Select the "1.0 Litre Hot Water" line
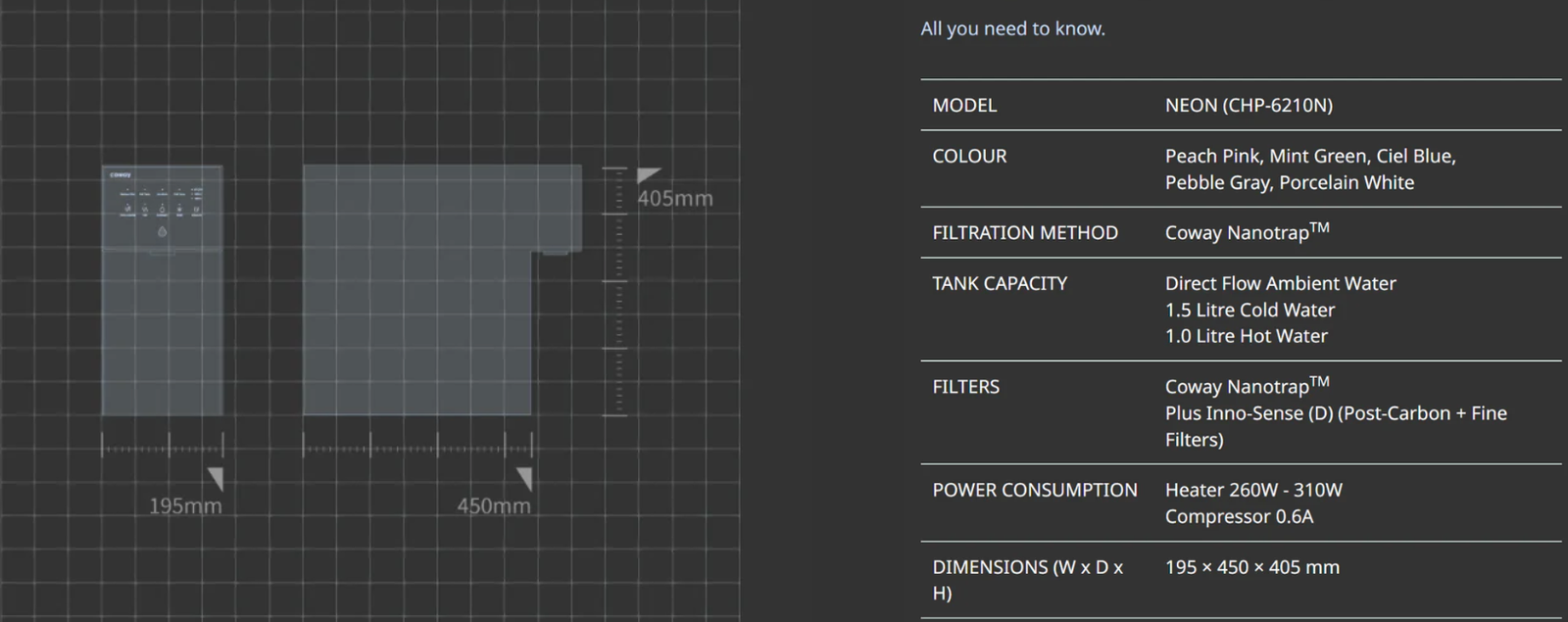This screenshot has width=1568, height=622. point(1247,336)
